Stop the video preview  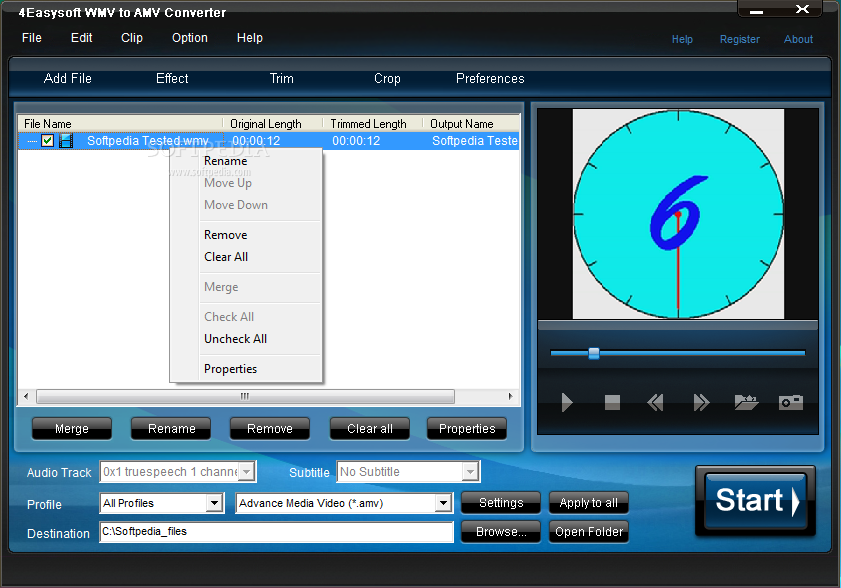[x=612, y=402]
